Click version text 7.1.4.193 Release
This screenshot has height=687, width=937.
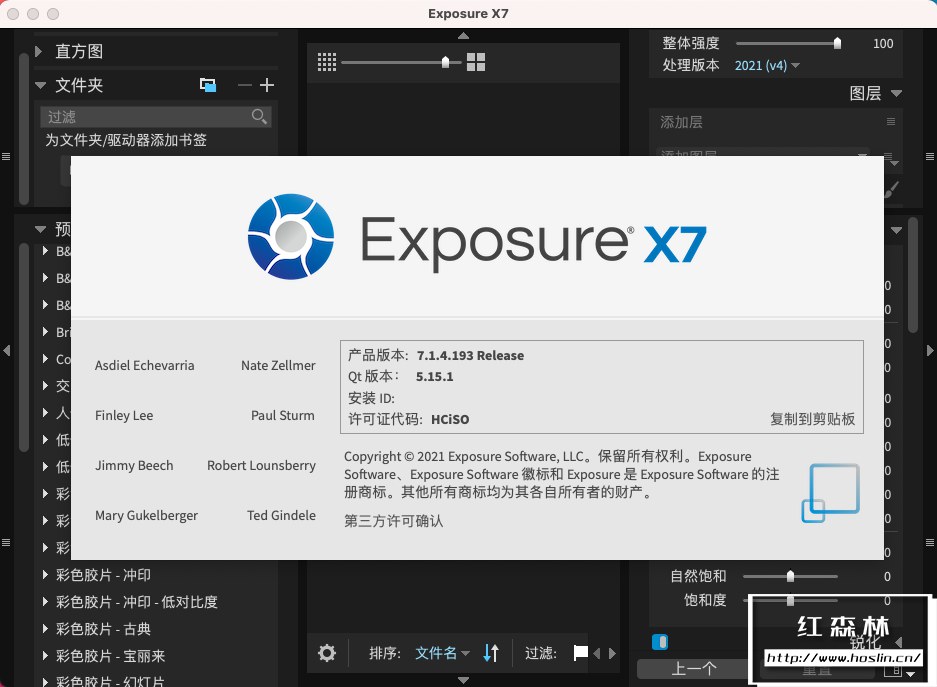coord(470,355)
